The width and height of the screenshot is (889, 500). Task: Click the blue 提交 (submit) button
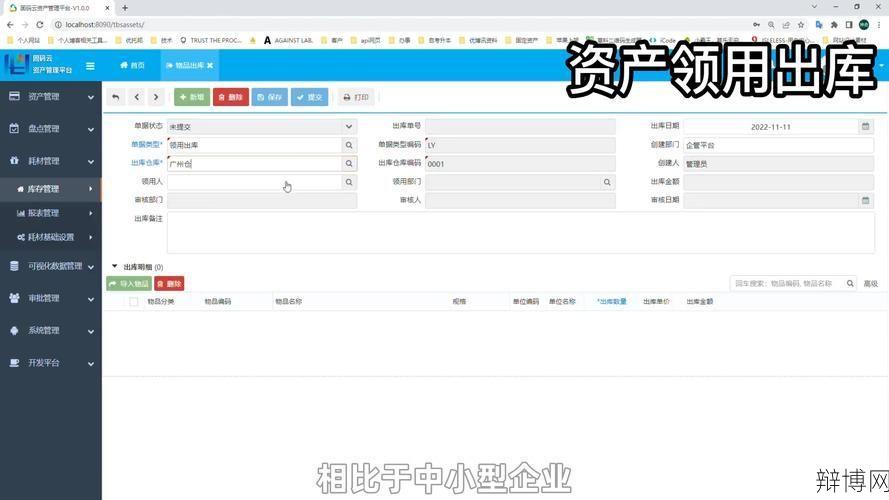click(x=310, y=98)
